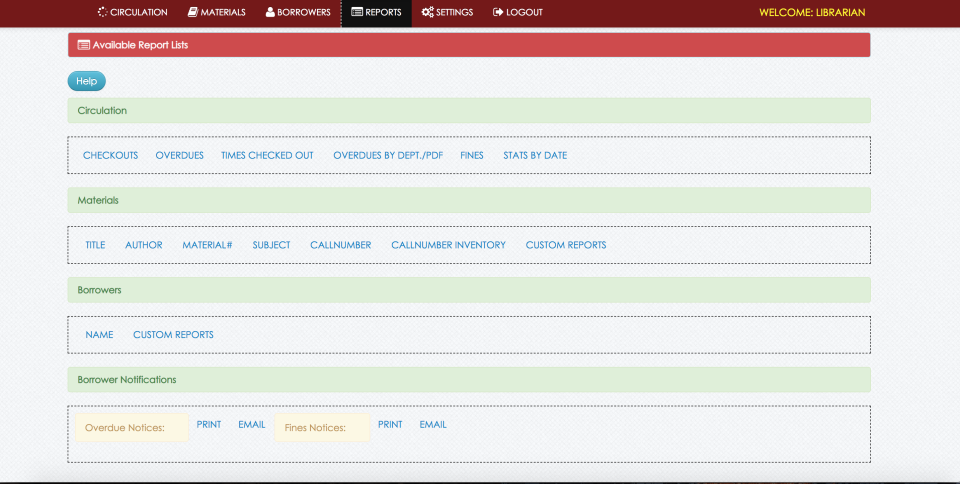Click Print for Fines Notices
Viewport: 960px width, 484px height.
coord(390,424)
